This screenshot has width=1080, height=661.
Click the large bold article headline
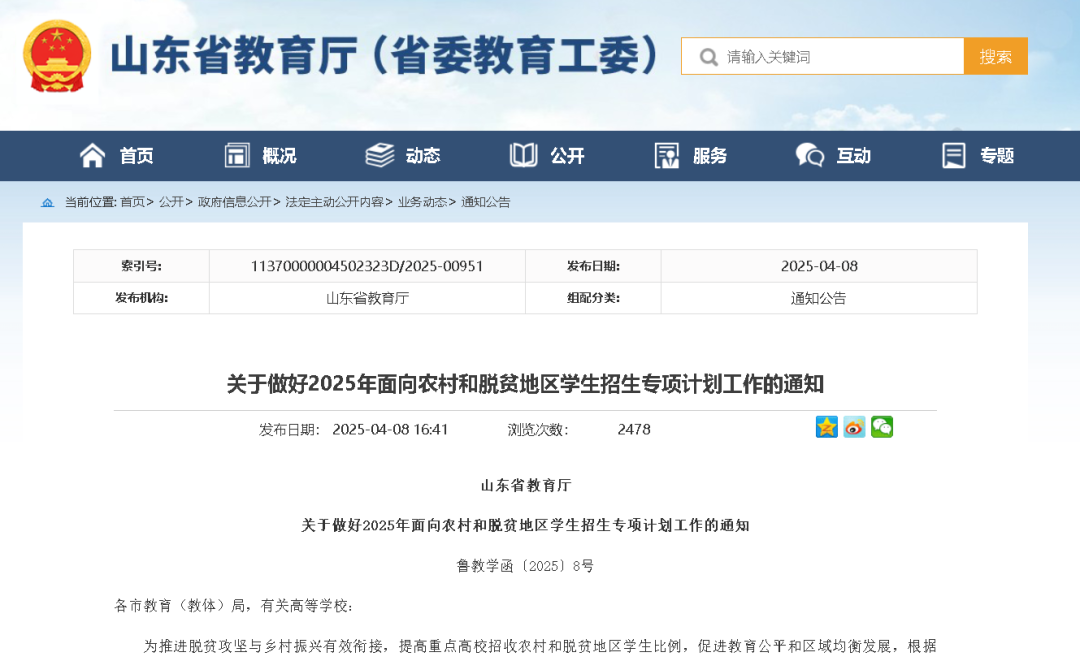click(x=525, y=384)
